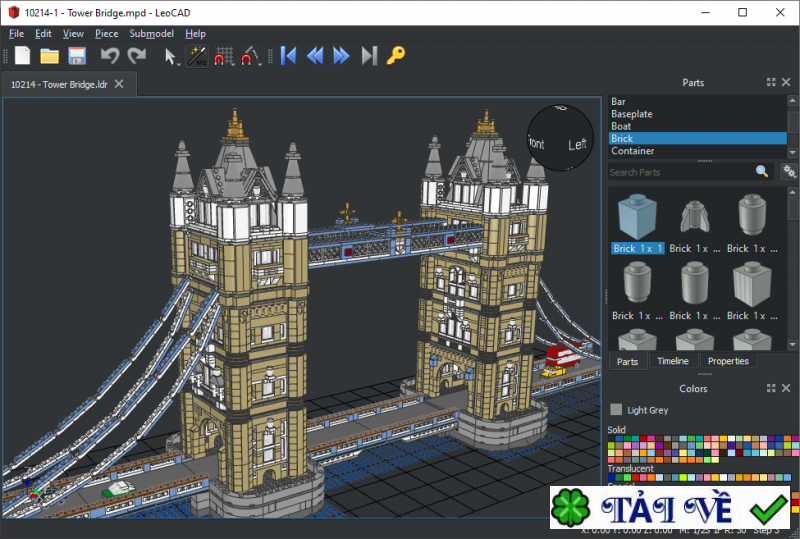
Task: Toggle the relative transforms wand icon
Action: (196, 56)
